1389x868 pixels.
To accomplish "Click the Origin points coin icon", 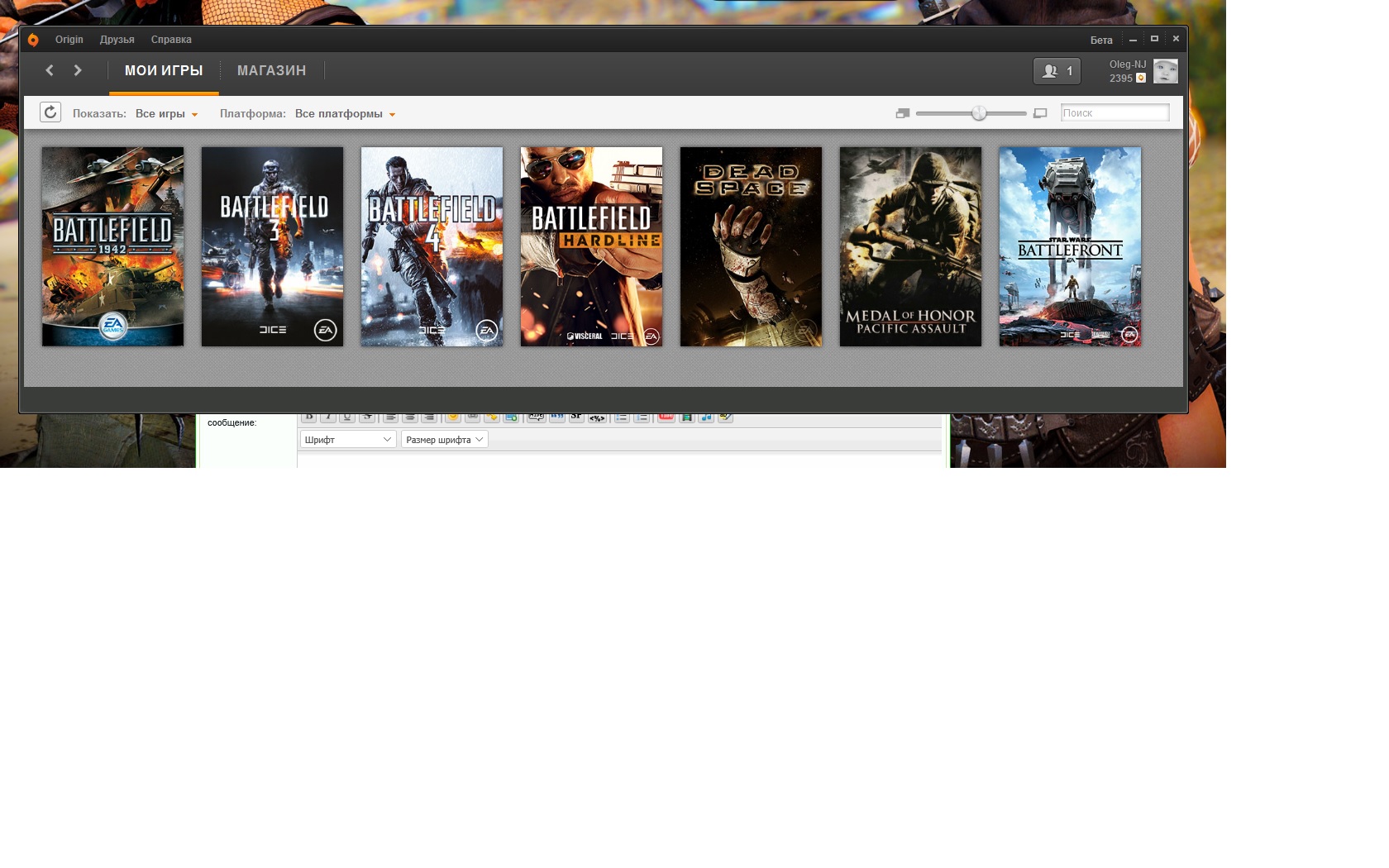I will [1141, 79].
